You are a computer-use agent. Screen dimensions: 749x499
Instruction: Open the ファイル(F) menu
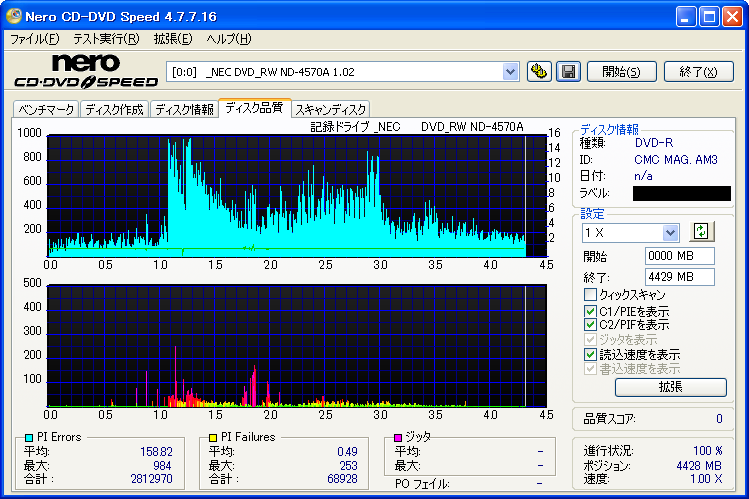tap(35, 39)
